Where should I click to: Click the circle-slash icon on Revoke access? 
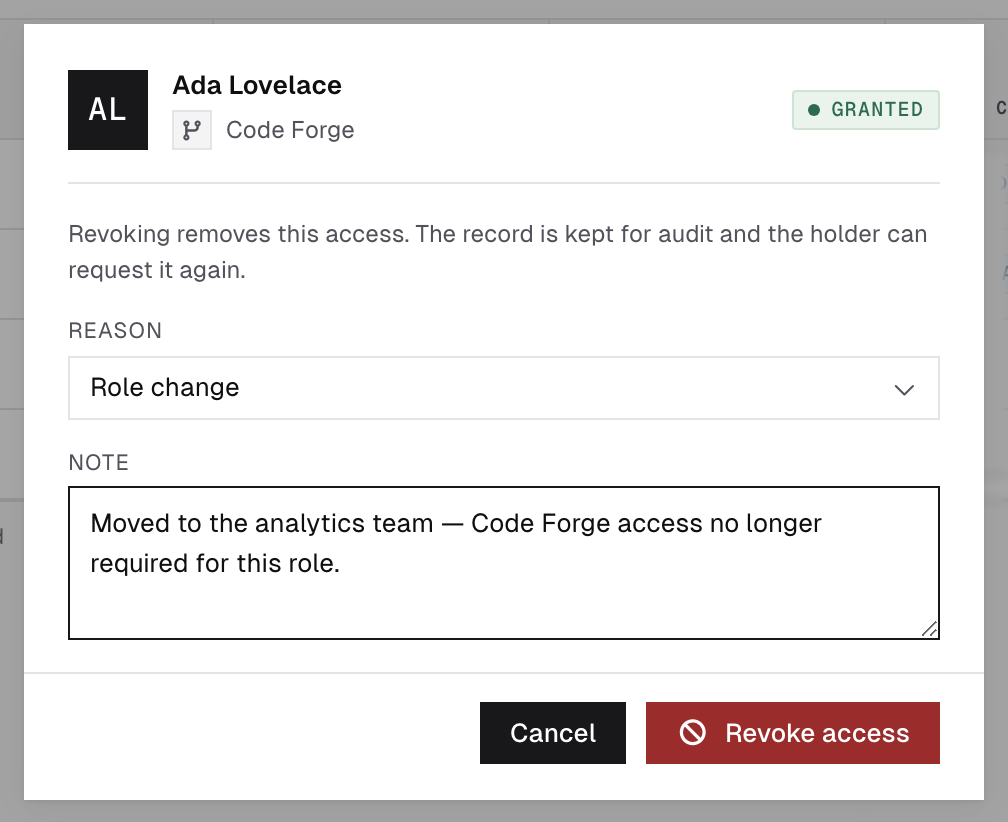point(692,733)
